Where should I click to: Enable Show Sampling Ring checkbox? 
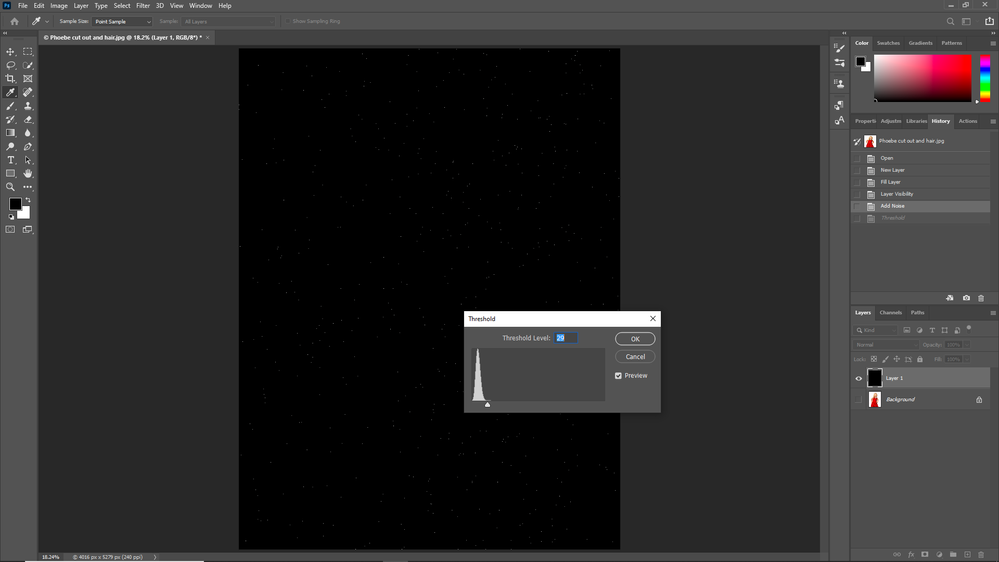pos(288,21)
